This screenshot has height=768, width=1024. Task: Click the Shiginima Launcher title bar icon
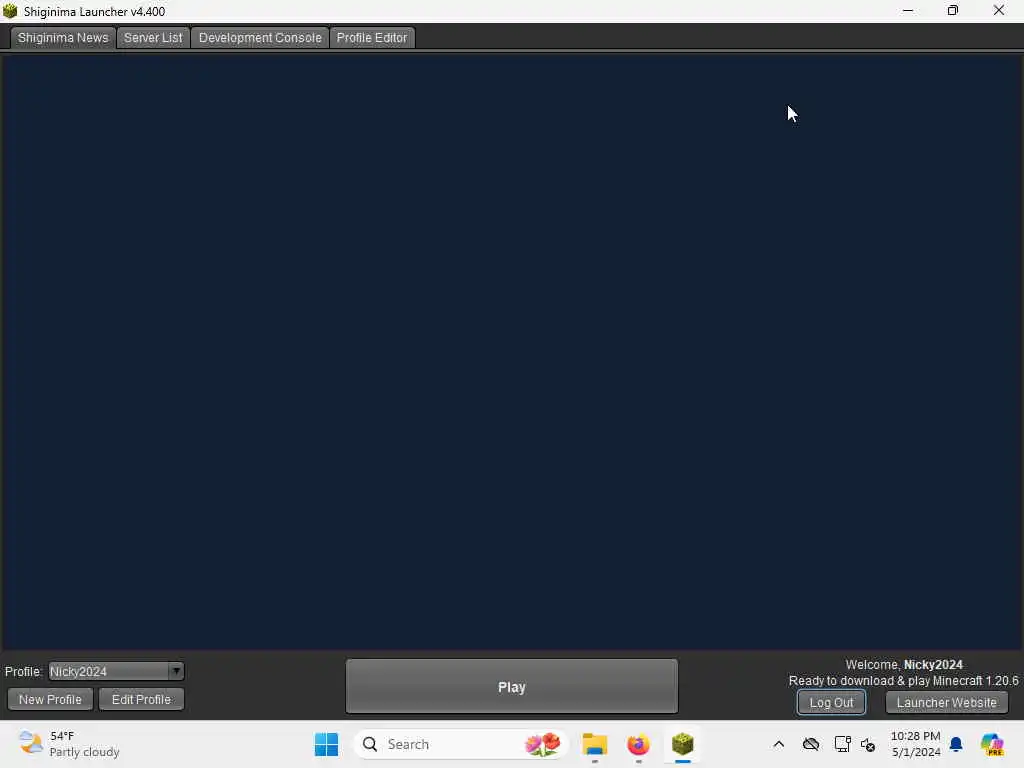point(10,11)
